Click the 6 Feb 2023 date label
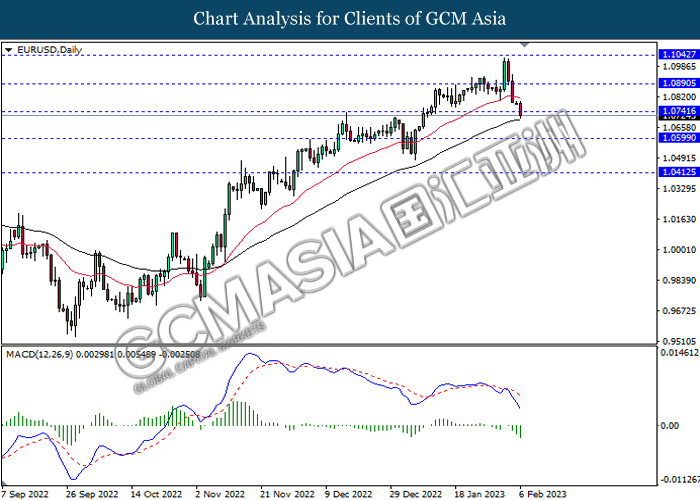 point(542,494)
